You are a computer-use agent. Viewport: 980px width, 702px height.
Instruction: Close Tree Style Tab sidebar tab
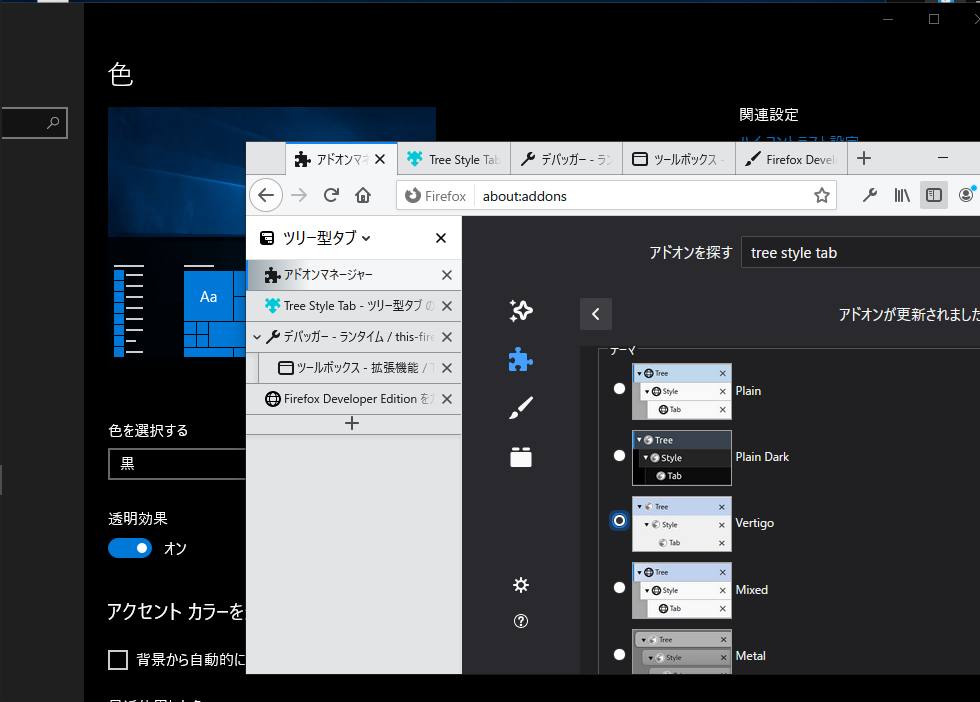(x=447, y=306)
